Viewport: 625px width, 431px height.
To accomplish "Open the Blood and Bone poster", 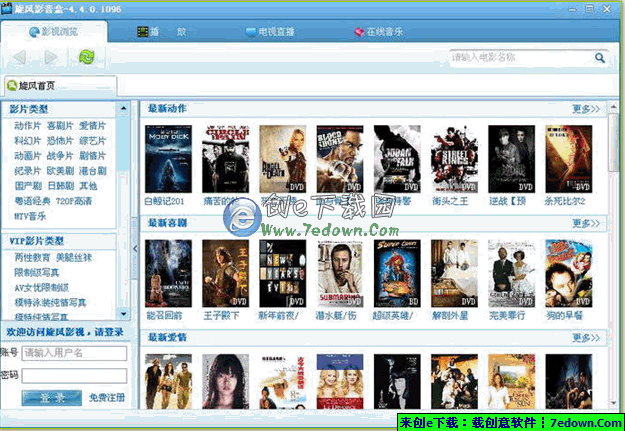I will coord(340,159).
